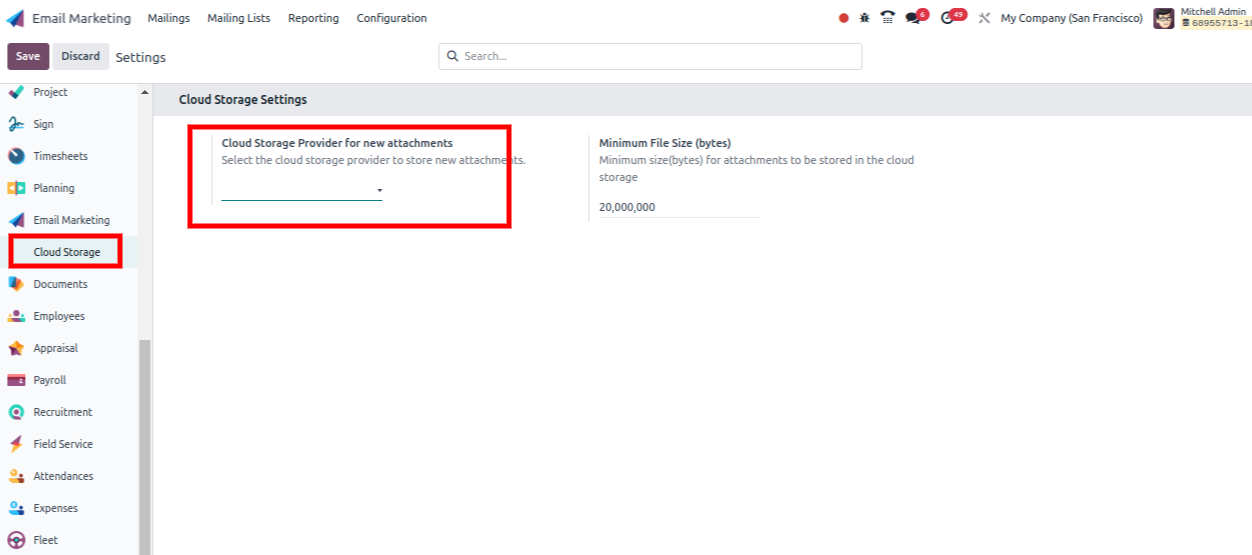Open the Reporting menu

click(313, 18)
